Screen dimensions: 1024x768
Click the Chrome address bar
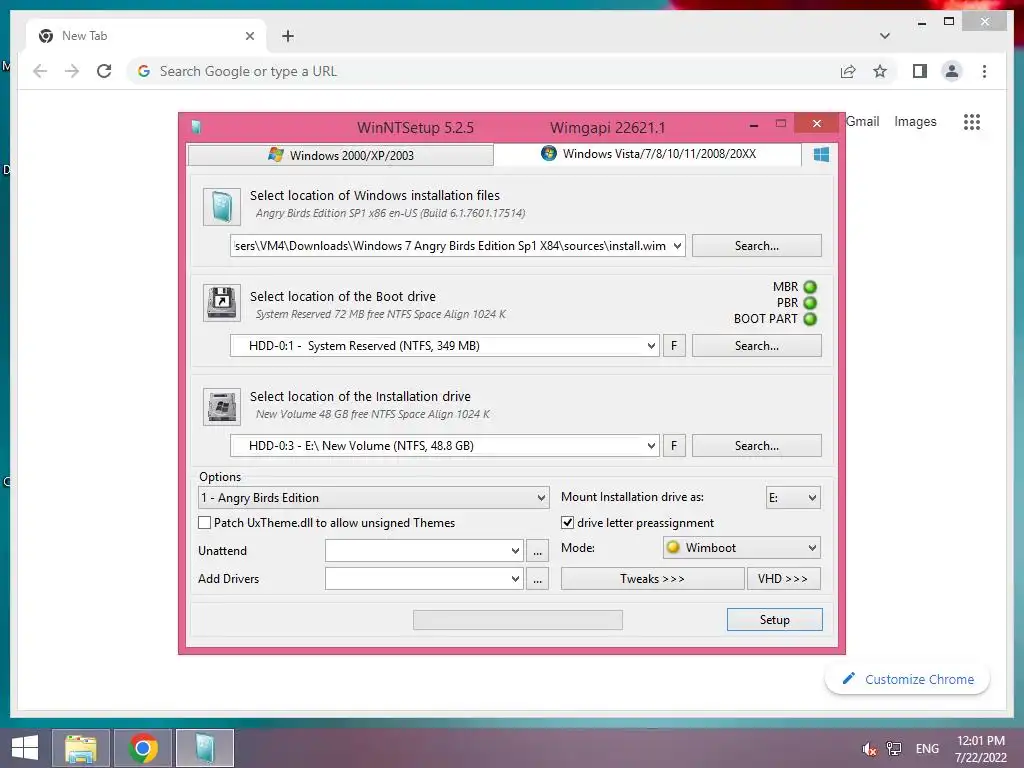(x=483, y=71)
